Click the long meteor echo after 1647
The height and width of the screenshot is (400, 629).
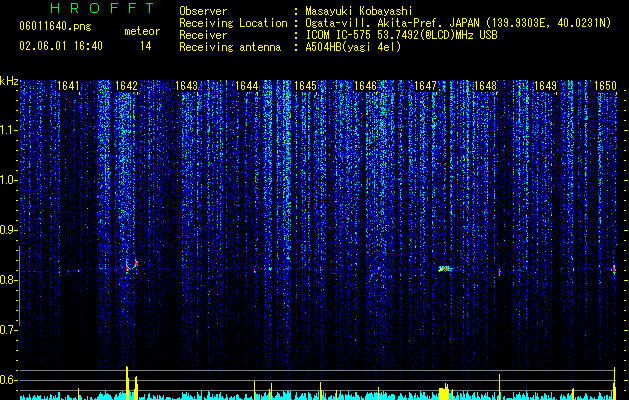tap(445, 269)
